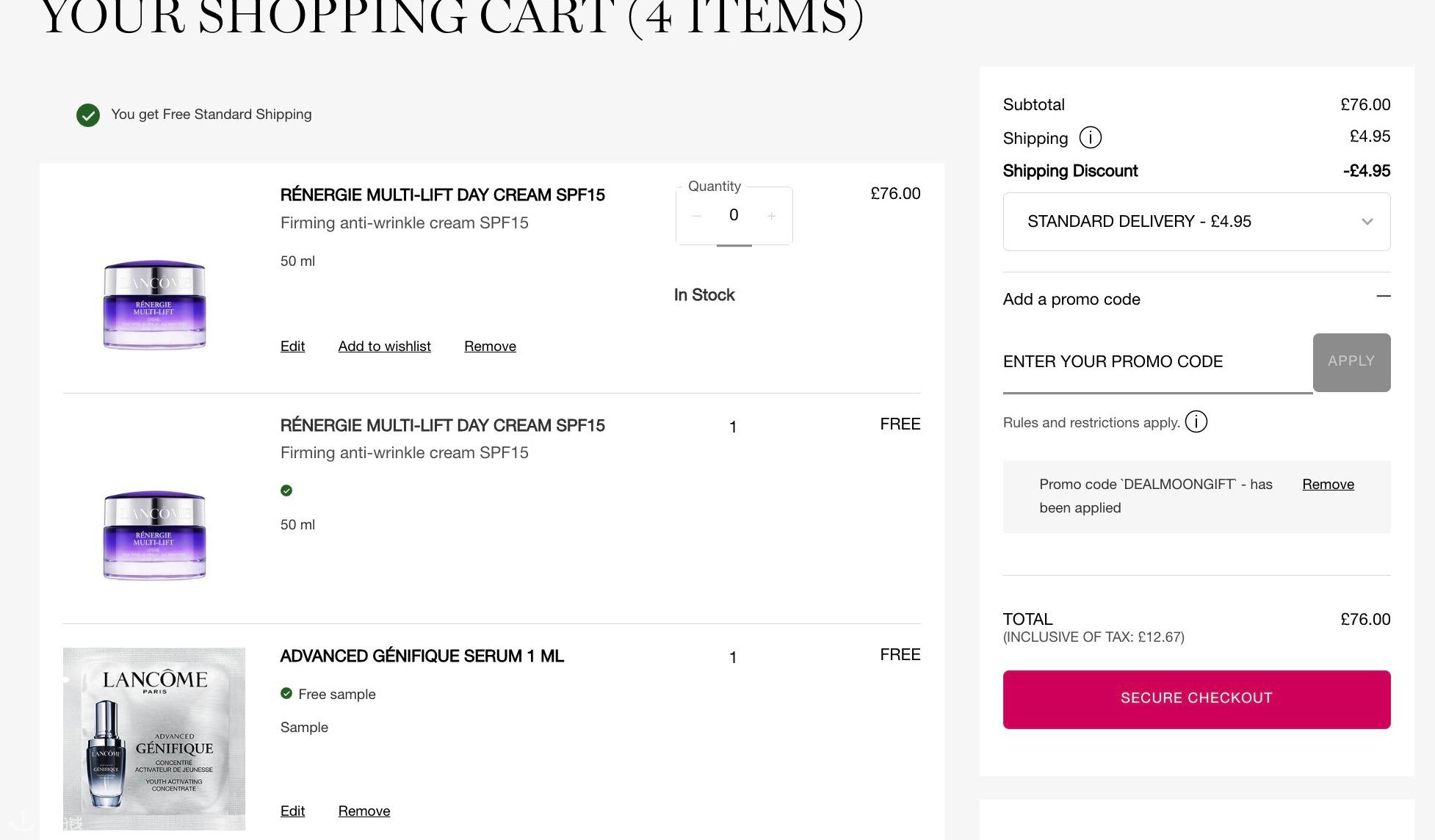Viewport: 1435px width, 840px height.
Task: Click the Shipping info icon
Action: [1090, 137]
